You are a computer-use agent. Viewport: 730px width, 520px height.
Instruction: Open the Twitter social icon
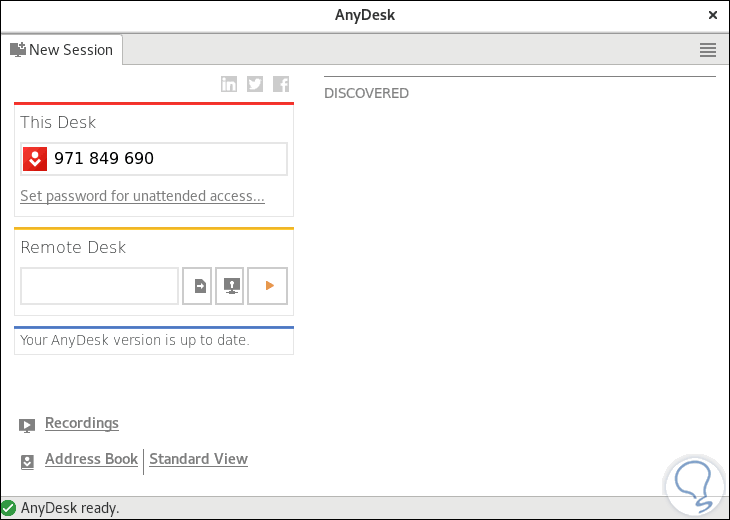point(255,84)
